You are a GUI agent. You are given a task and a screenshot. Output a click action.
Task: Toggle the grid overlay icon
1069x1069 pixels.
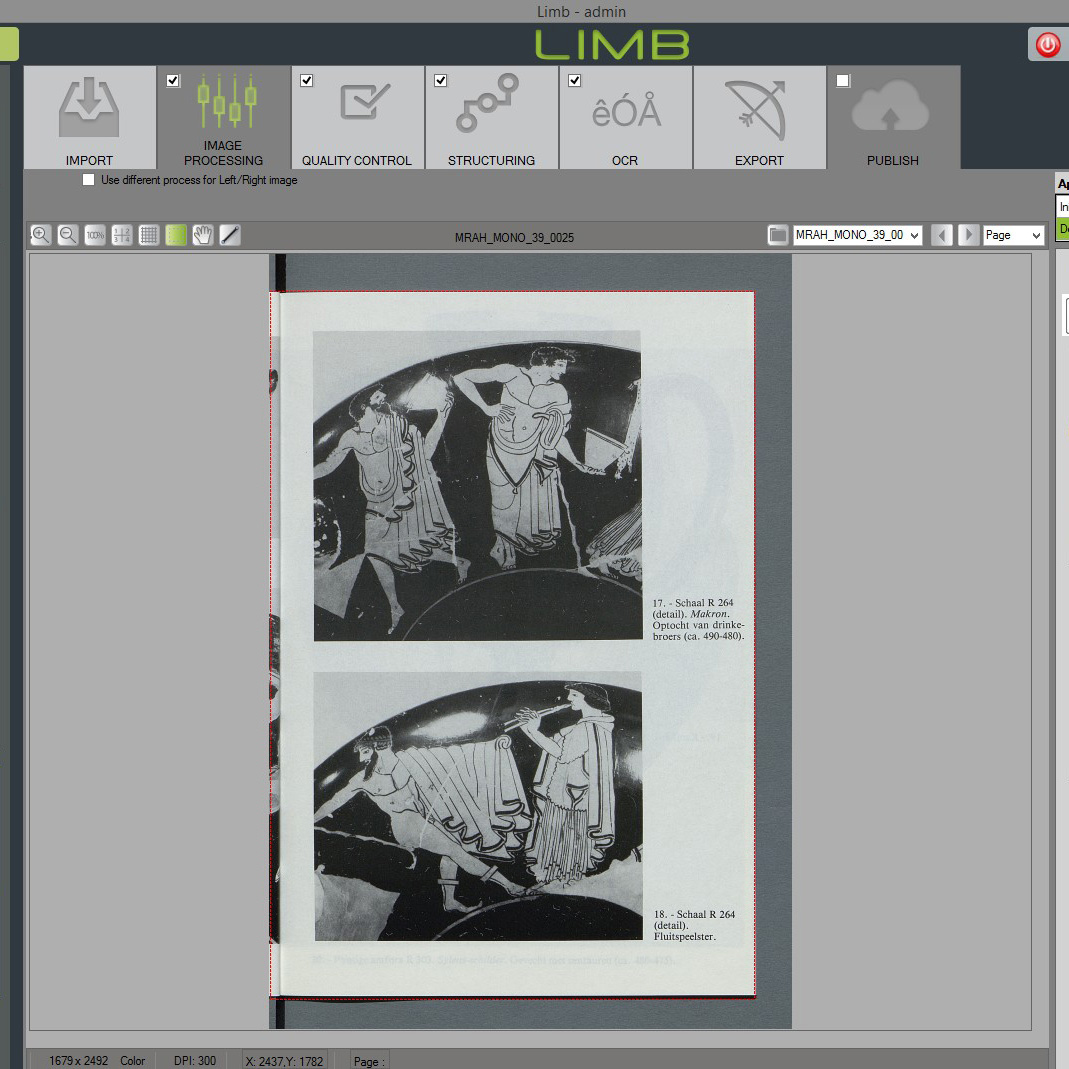coord(149,235)
